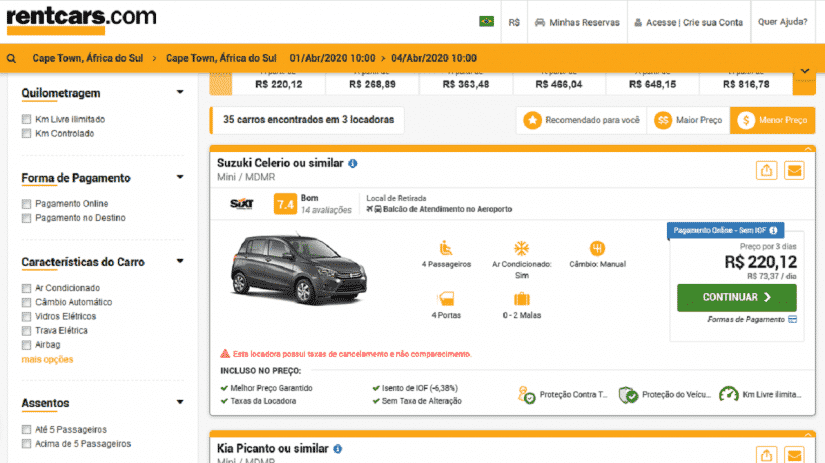Image resolution: width=825 pixels, height=463 pixels.
Task: Click the Brazil flag language icon
Action: coord(487,22)
